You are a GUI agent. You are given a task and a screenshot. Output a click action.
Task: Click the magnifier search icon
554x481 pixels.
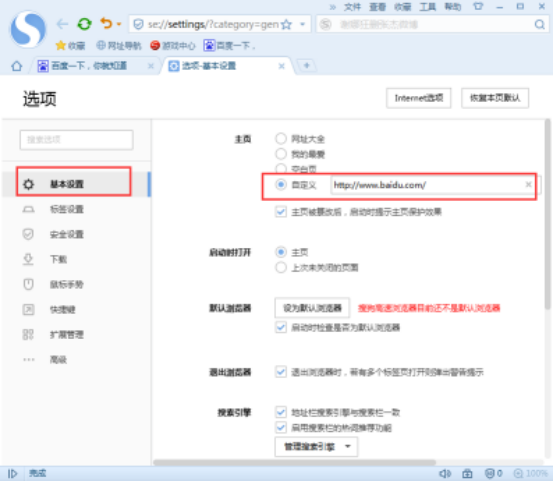539,24
